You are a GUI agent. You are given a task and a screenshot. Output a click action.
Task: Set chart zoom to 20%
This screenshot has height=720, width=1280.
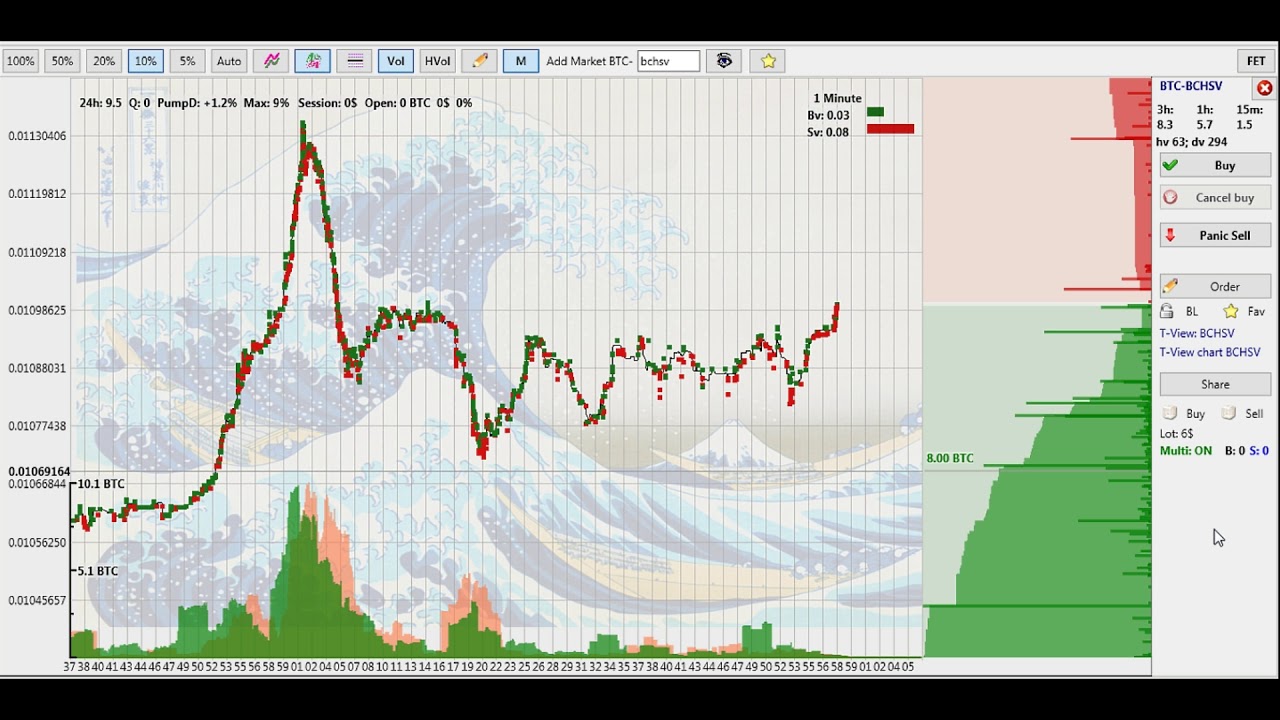pos(104,61)
